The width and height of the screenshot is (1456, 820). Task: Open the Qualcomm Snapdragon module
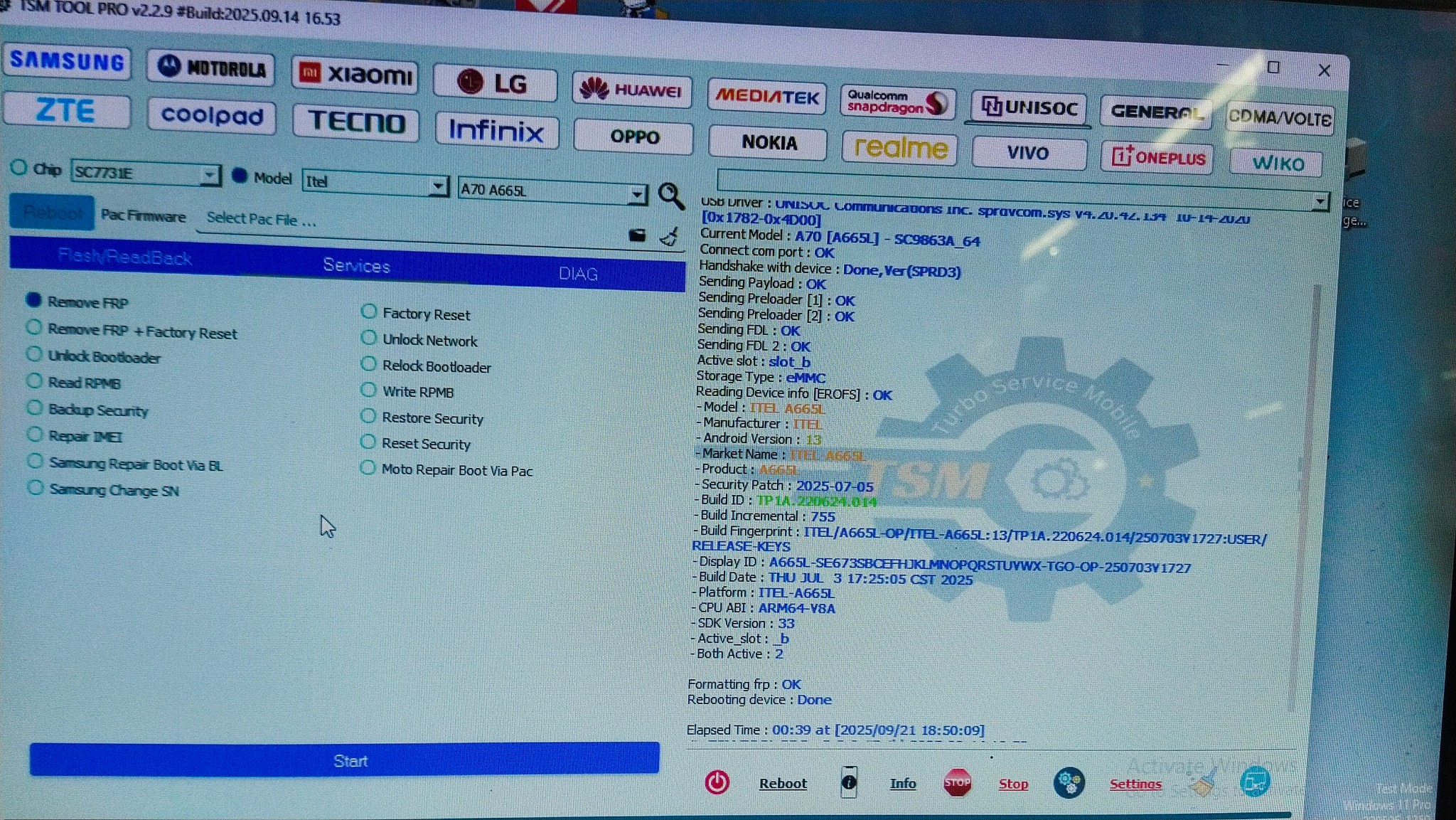coord(897,102)
